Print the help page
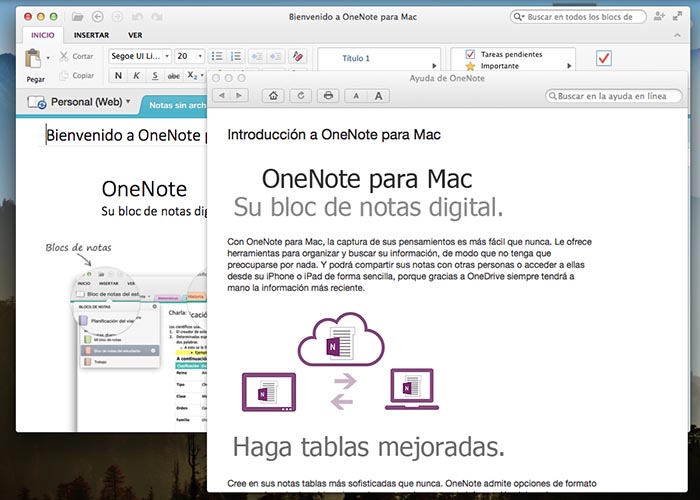The width and height of the screenshot is (700, 500). [x=328, y=96]
